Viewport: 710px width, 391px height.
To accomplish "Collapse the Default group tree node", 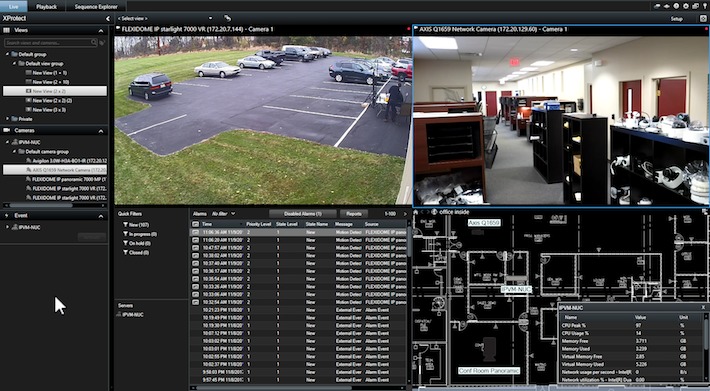I will 7,54.
